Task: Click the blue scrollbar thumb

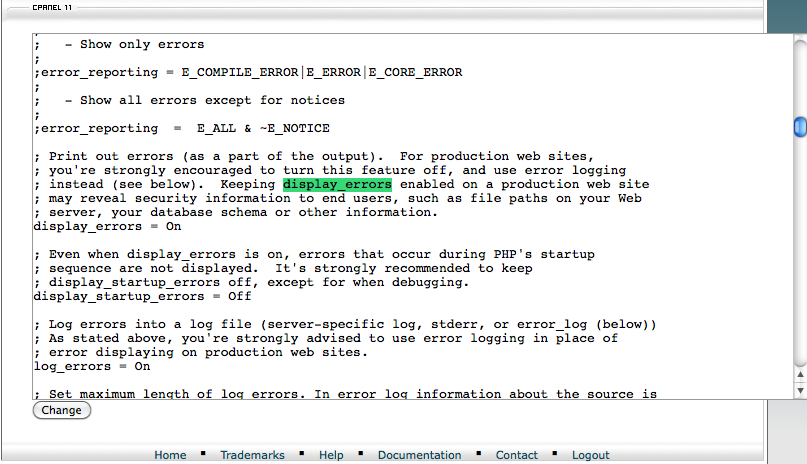Action: (x=800, y=127)
